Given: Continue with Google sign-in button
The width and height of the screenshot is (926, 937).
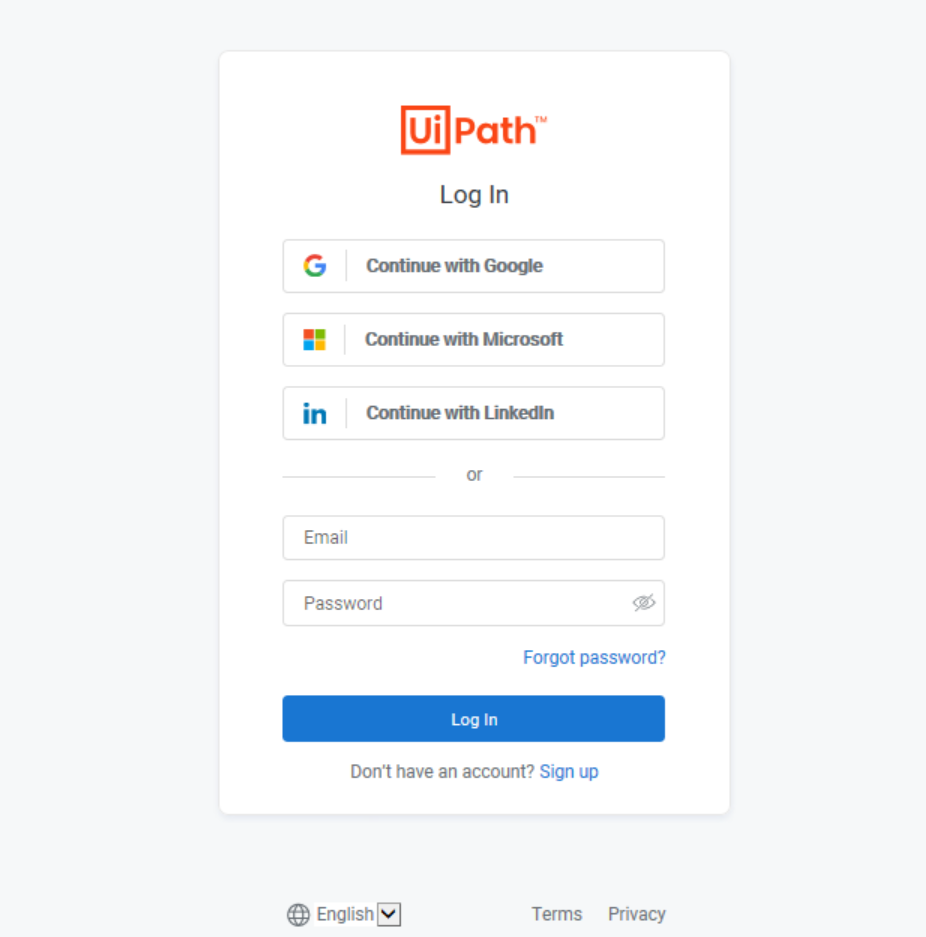Looking at the screenshot, I should (474, 266).
